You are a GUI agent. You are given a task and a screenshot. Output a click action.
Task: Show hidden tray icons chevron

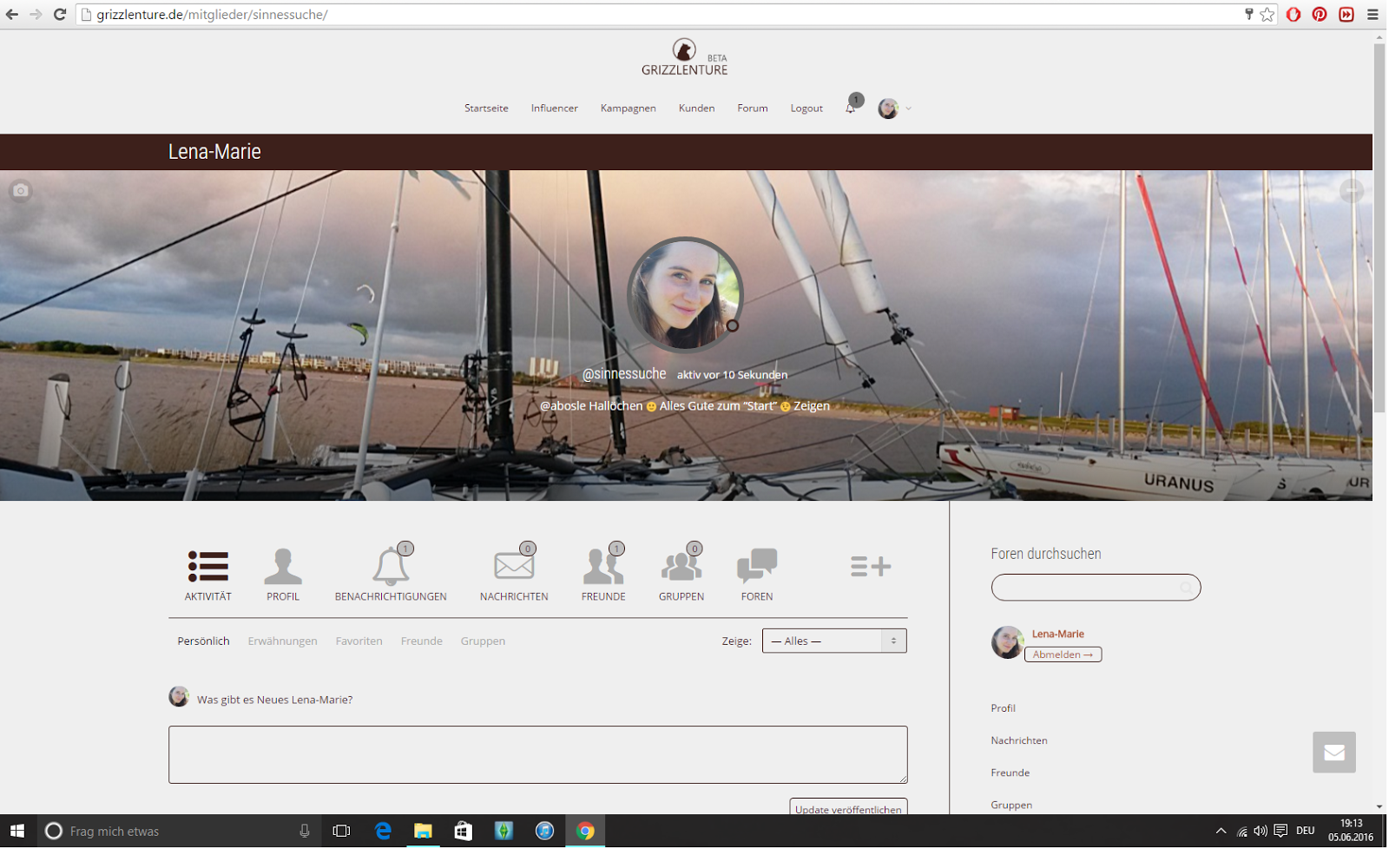1221,831
